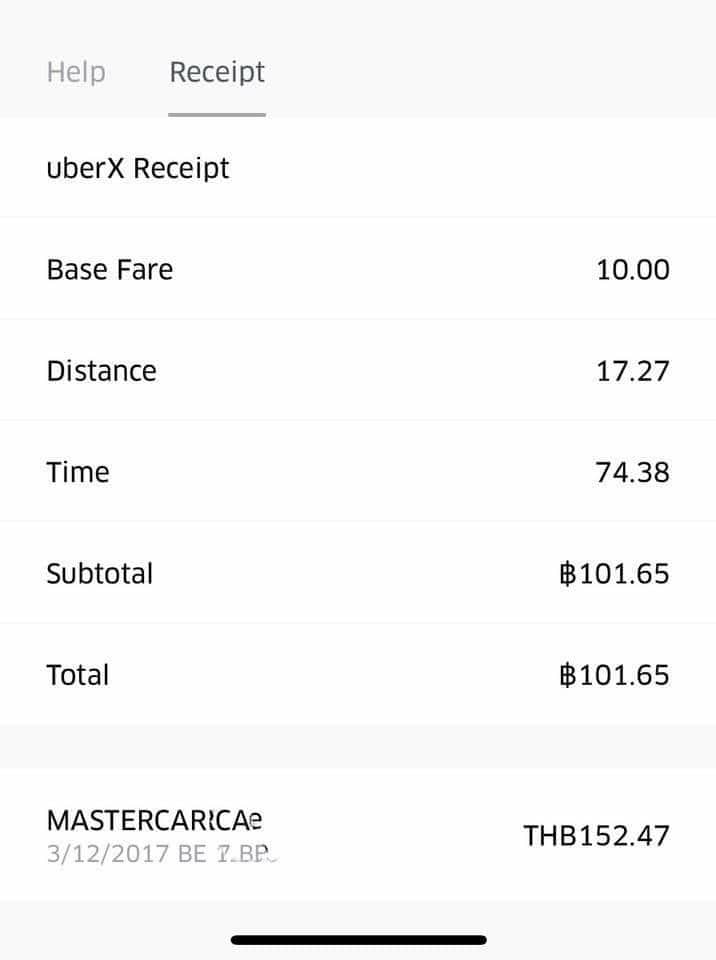This screenshot has height=960, width=716.
Task: Open the MASTERCARD payment entry
Action: tap(154, 821)
